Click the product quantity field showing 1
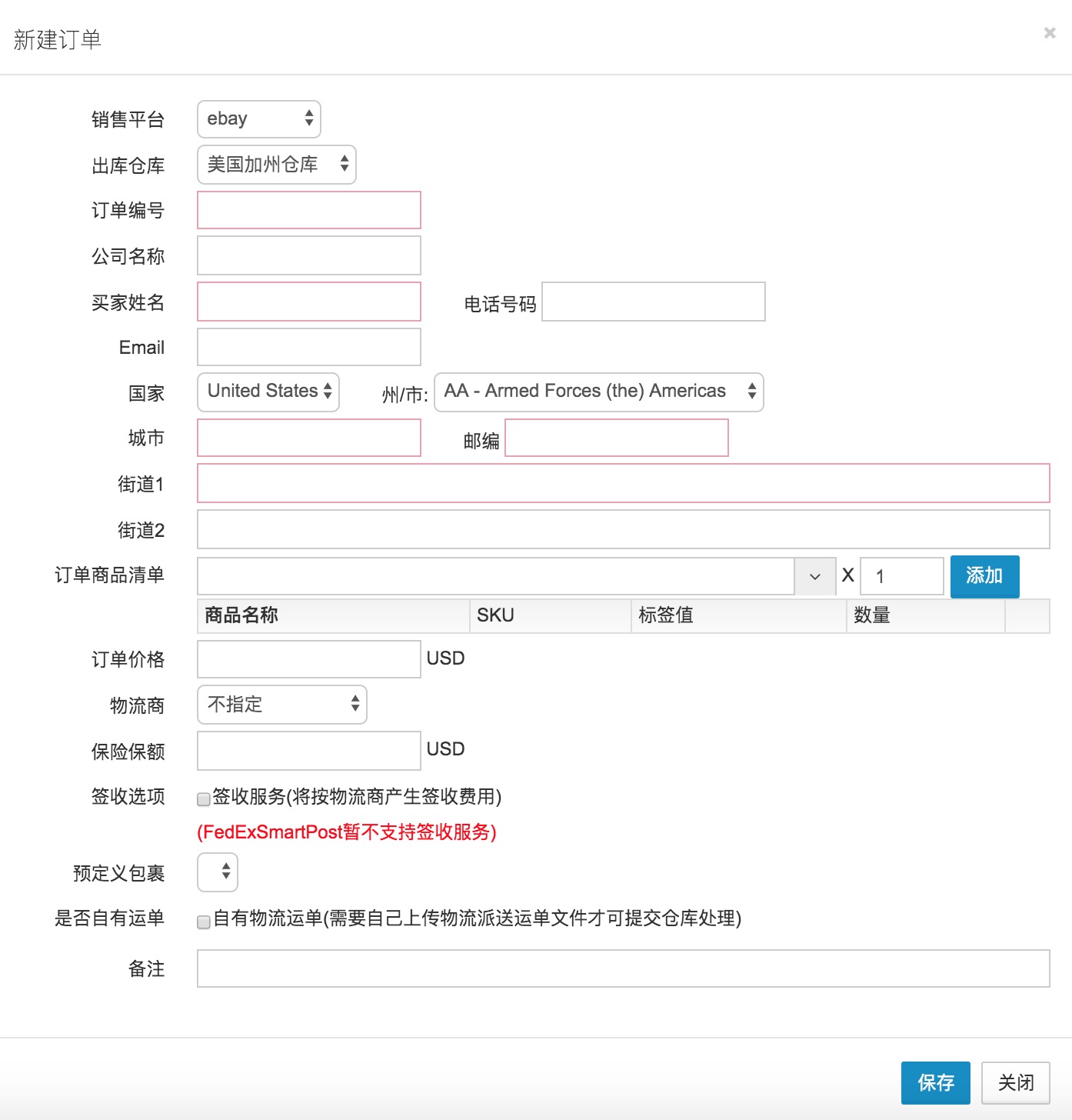Image resolution: width=1072 pixels, height=1120 pixels. click(901, 576)
